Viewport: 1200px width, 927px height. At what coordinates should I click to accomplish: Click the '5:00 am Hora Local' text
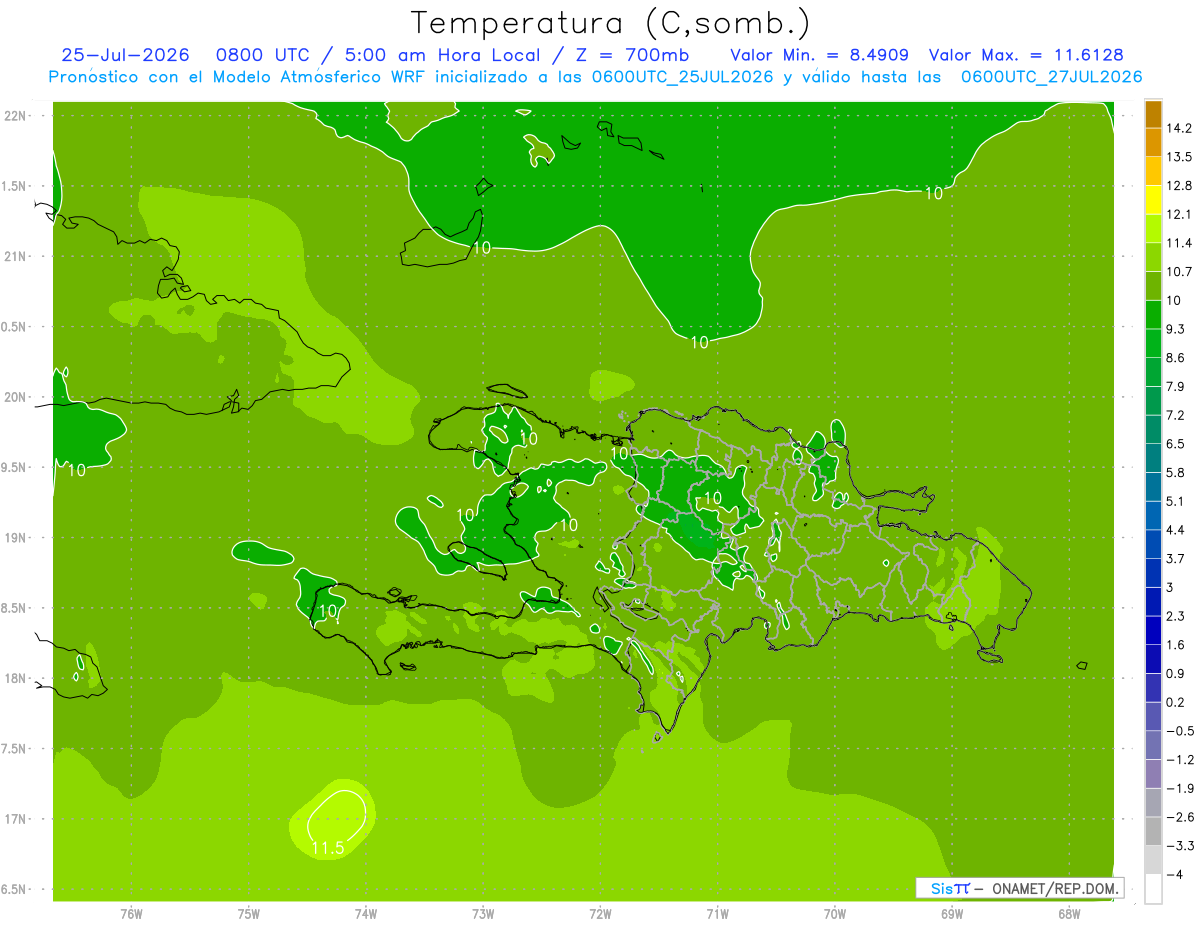442,55
